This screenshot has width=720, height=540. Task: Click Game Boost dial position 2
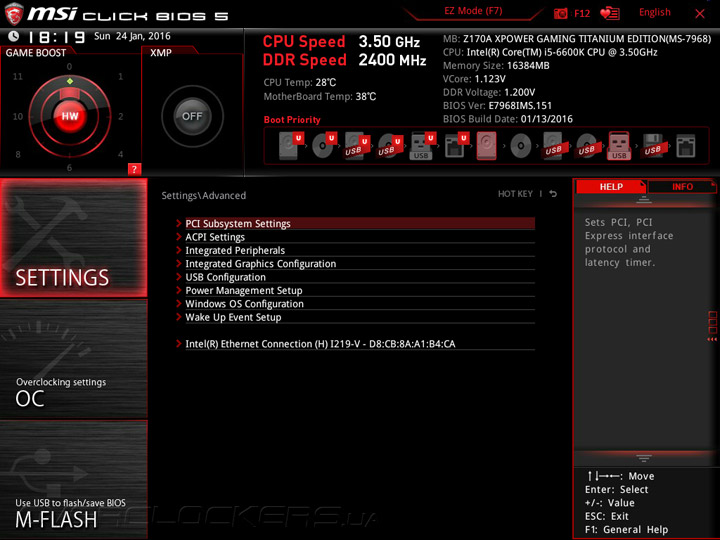(120, 116)
